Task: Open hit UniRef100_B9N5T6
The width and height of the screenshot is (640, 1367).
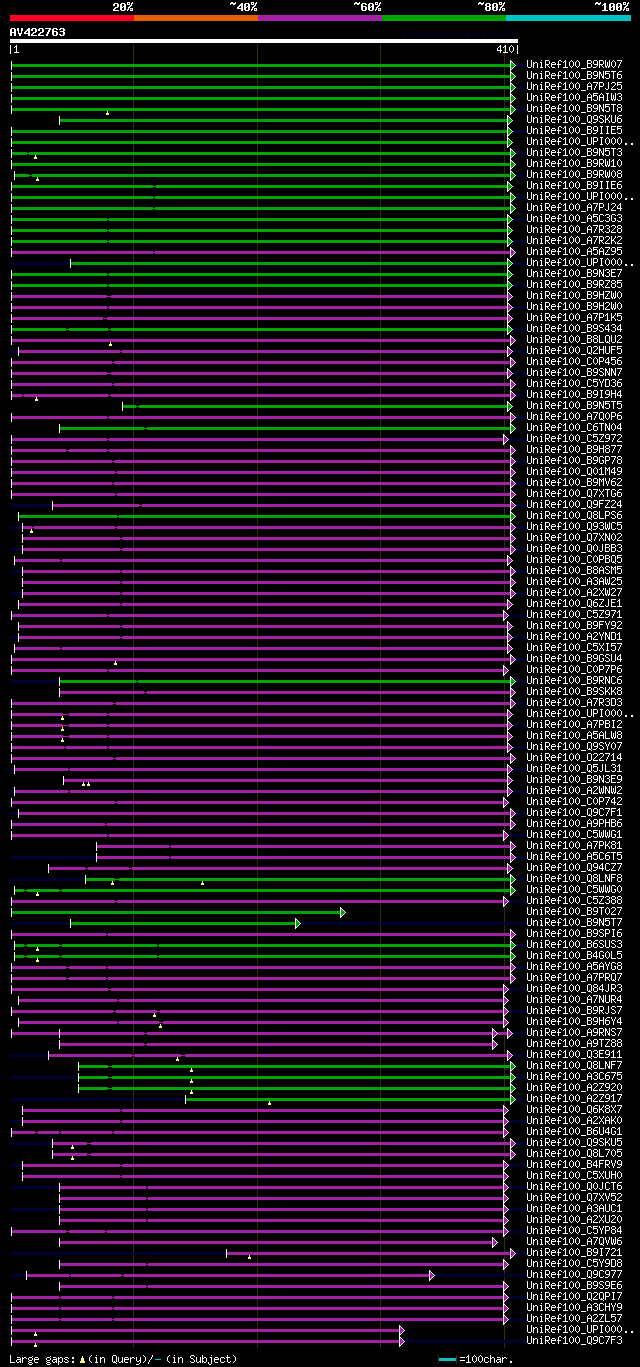Action: (x=574, y=76)
